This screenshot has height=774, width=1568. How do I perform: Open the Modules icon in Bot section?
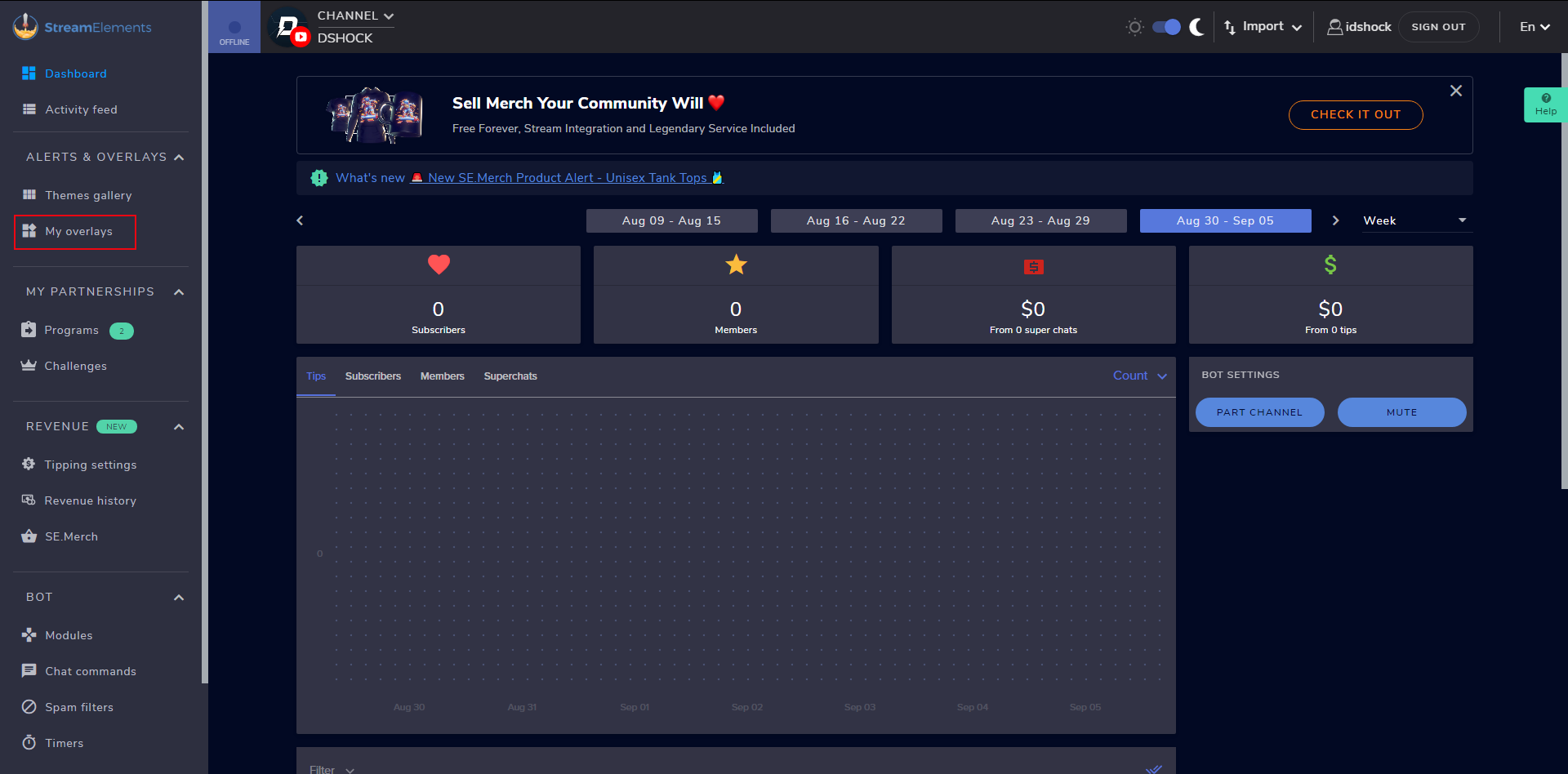tap(29, 635)
